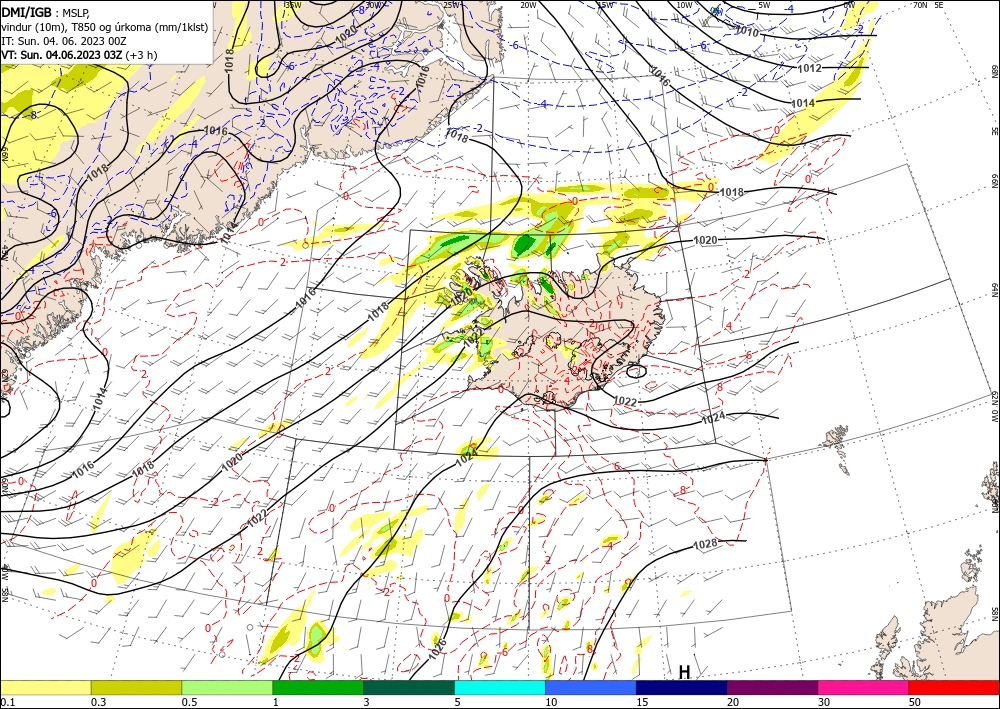Click the light yellow 0.1 legend swatch
This screenshot has height=709, width=1000.
(x=45, y=687)
